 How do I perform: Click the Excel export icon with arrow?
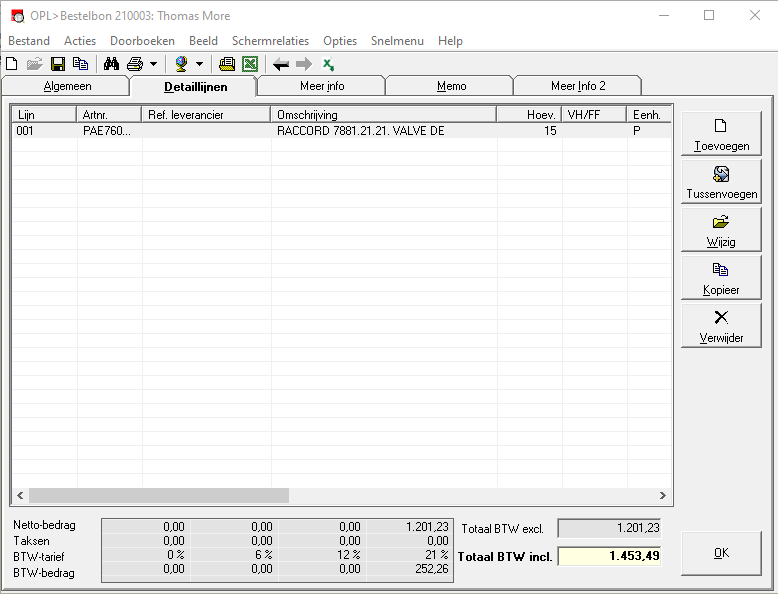coord(328,64)
